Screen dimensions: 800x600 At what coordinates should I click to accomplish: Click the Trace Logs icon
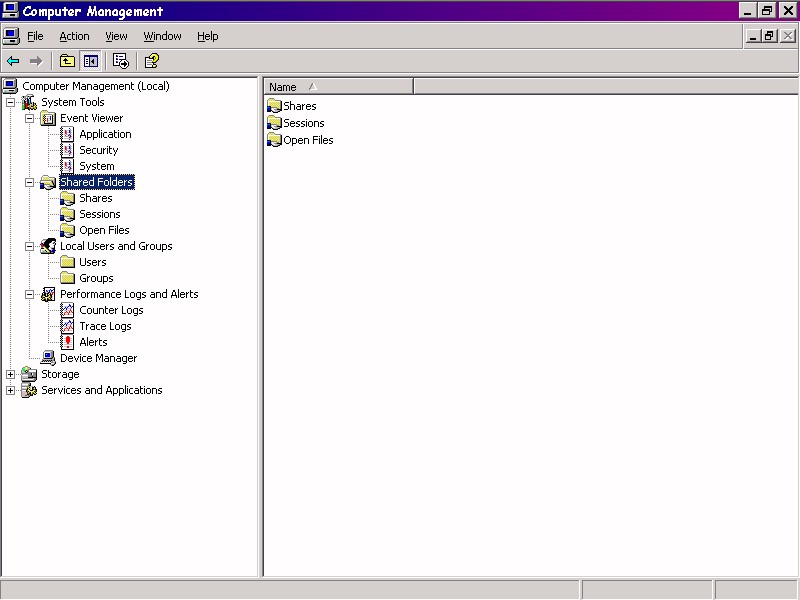(x=67, y=326)
